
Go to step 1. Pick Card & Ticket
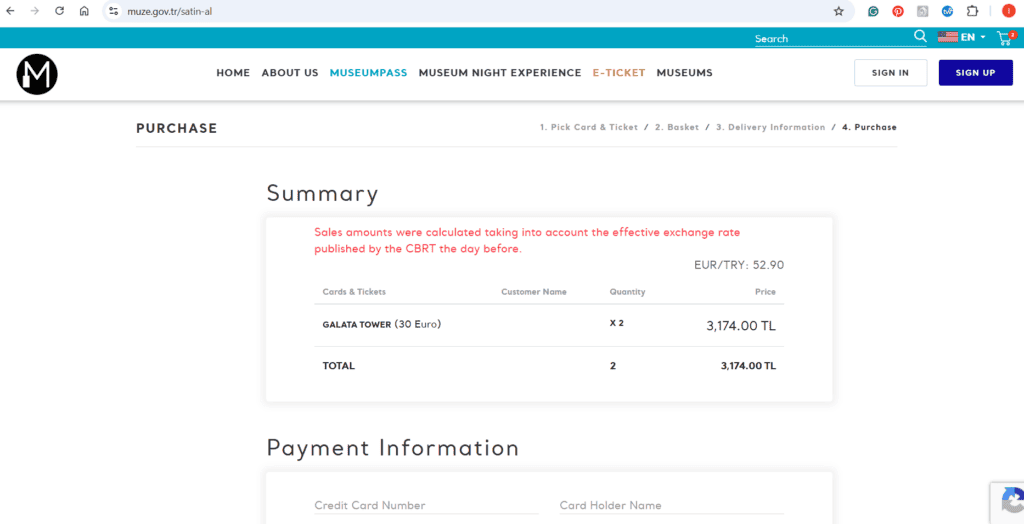tap(588, 127)
